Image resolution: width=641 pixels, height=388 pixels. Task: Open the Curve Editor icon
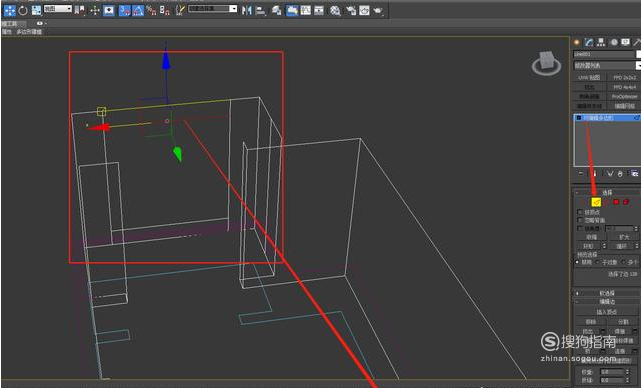305,10
